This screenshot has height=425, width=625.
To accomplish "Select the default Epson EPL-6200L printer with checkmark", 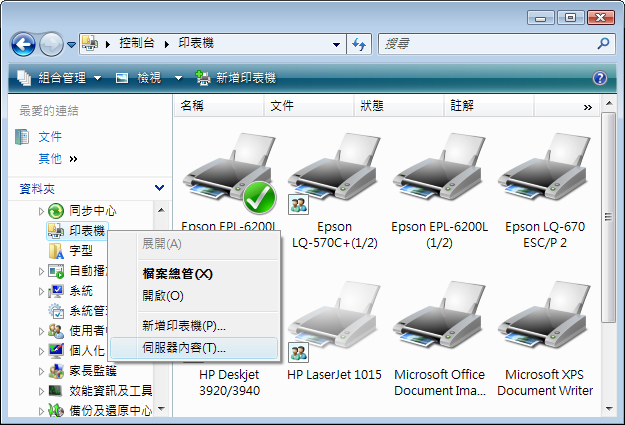I will [229, 173].
